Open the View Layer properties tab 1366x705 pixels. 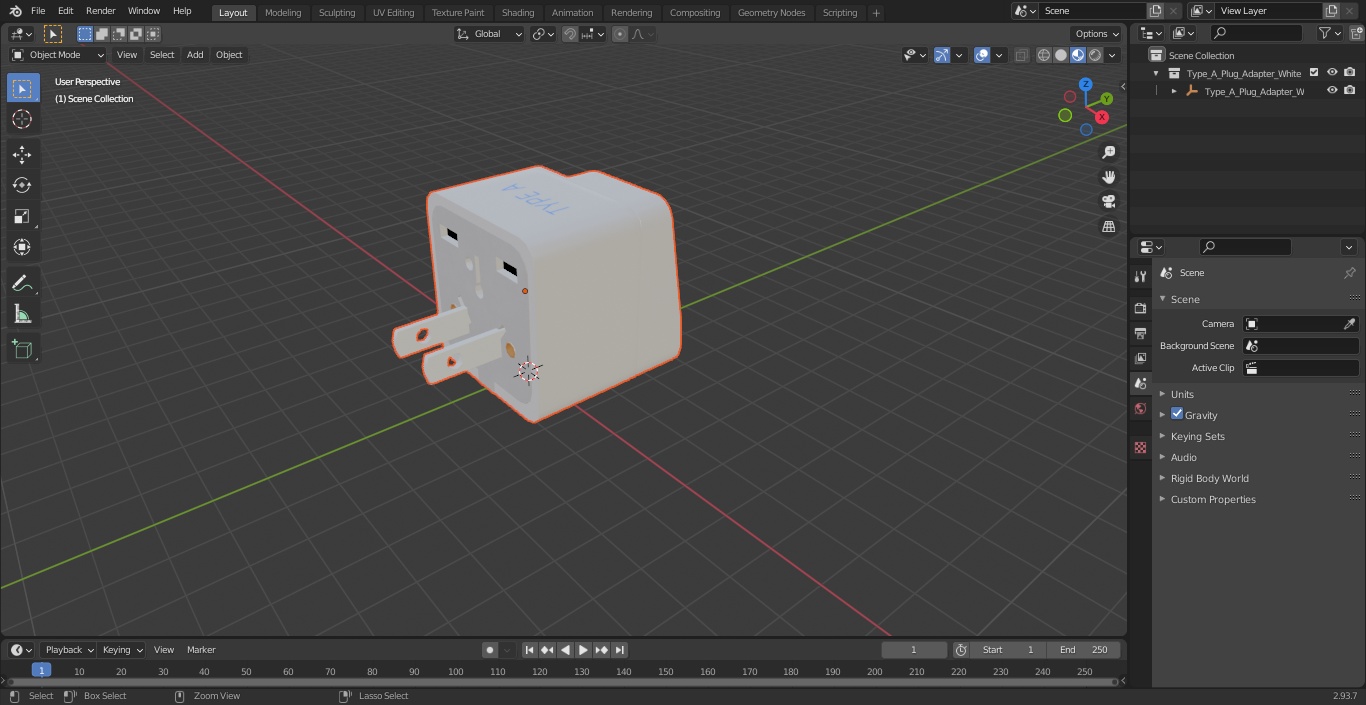(1140, 358)
